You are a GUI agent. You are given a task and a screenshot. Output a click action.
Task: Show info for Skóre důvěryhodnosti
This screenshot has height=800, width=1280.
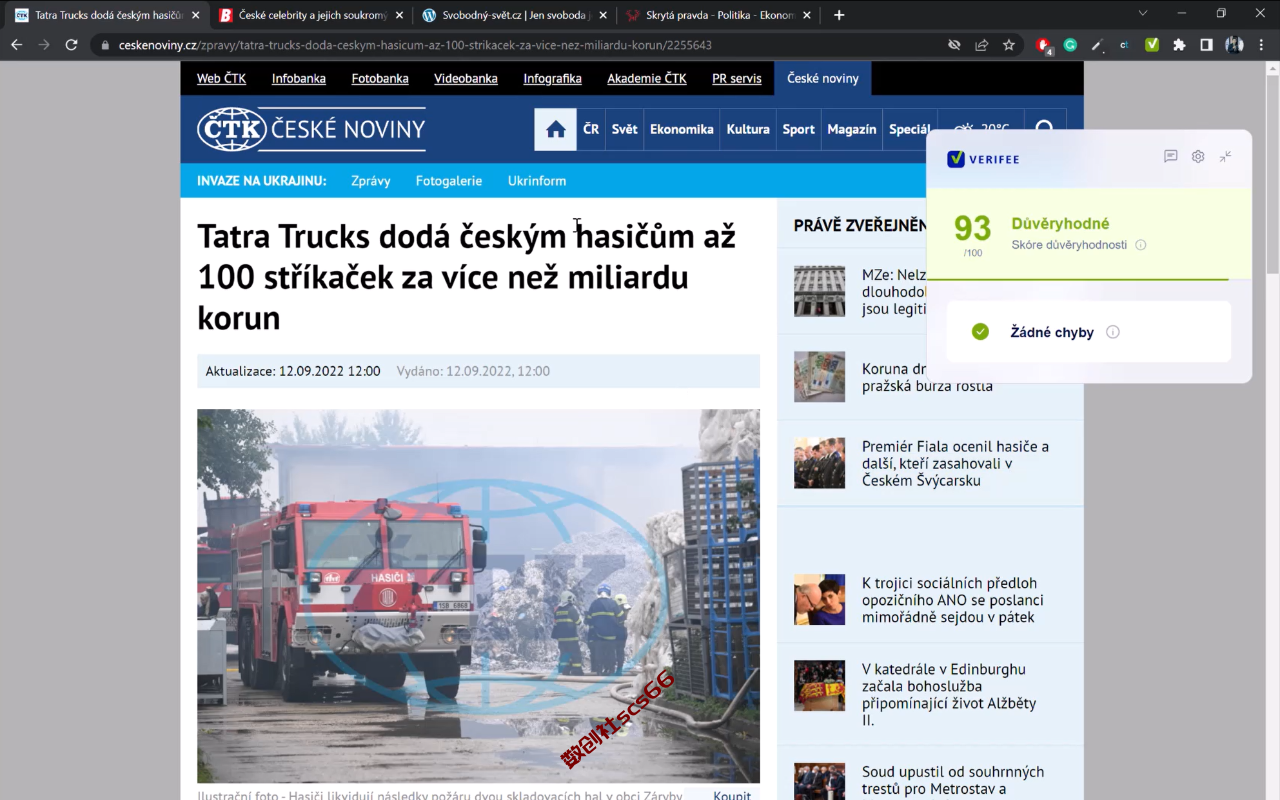coord(1141,245)
